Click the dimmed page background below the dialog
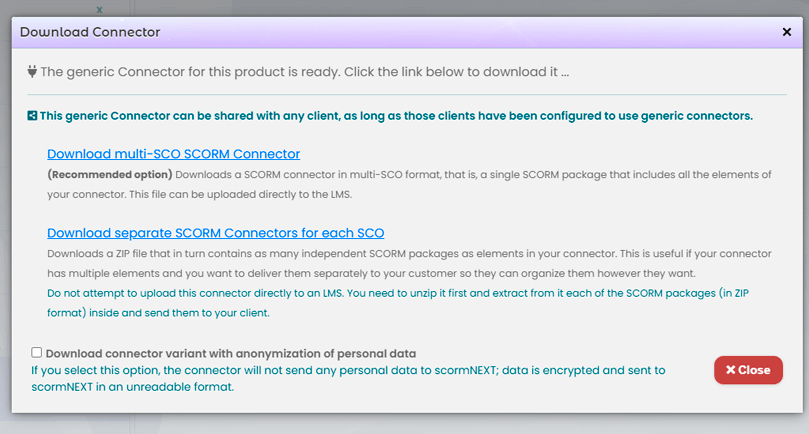The image size is (809, 434). click(x=404, y=424)
